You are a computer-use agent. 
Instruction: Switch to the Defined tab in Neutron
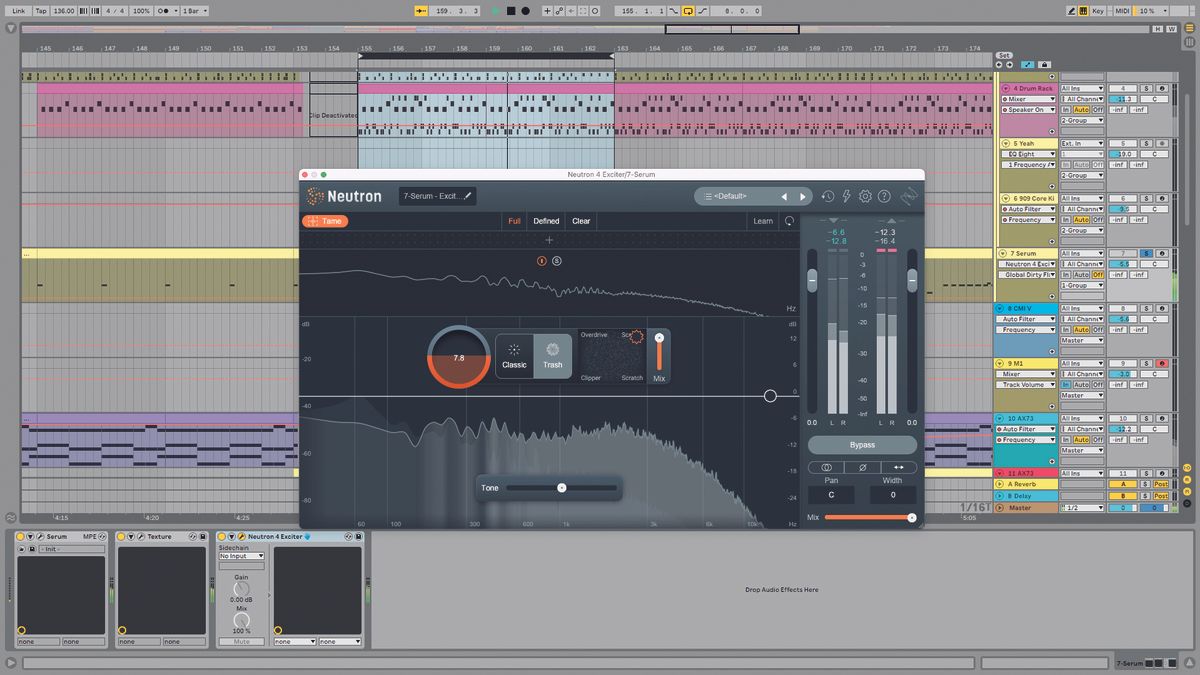[545, 220]
